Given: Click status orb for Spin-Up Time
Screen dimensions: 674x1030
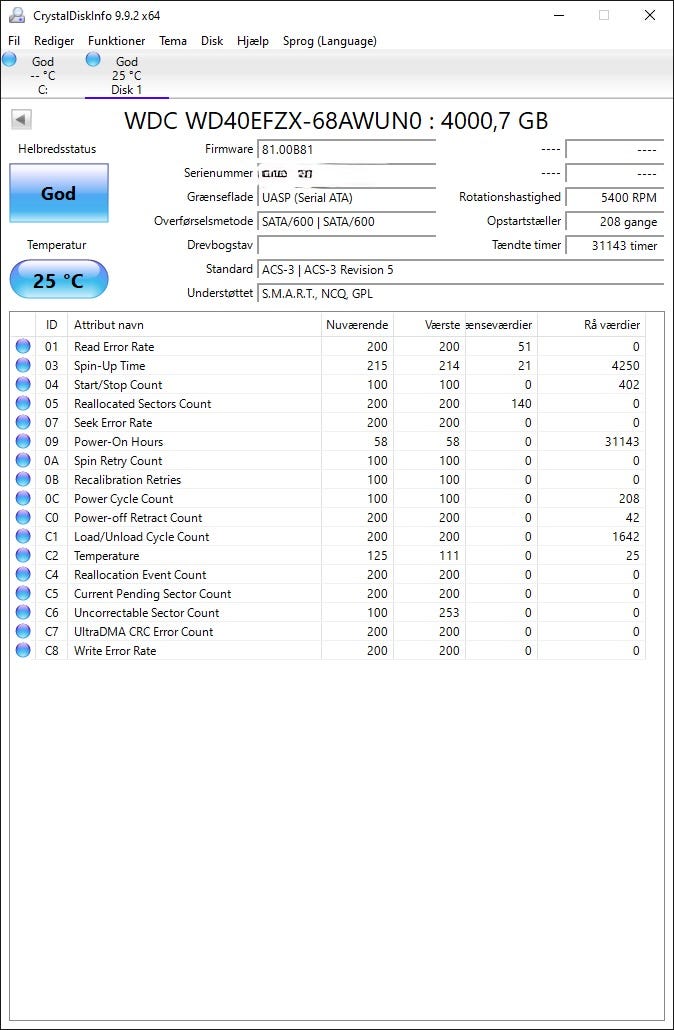Looking at the screenshot, I should (23, 365).
